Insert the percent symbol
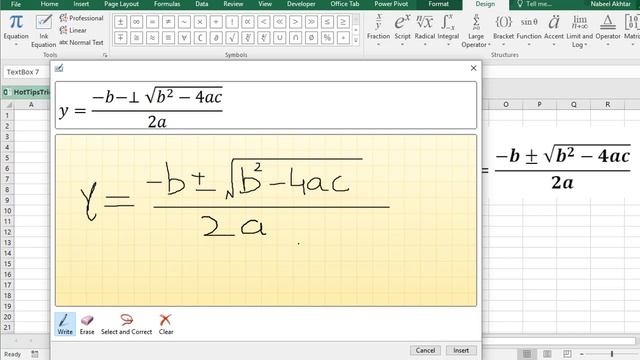Viewport: 640px width, 360px height. coord(327,38)
